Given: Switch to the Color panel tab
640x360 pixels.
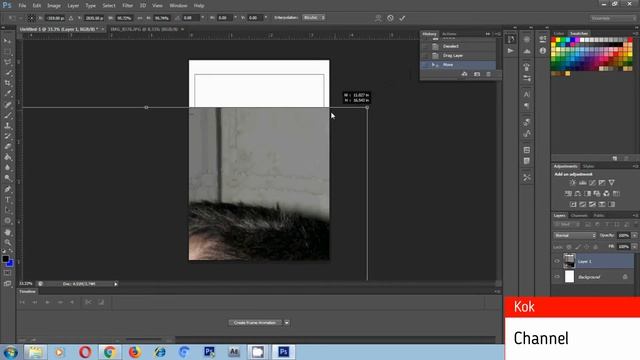Looking at the screenshot, I should pyautogui.click(x=559, y=33).
